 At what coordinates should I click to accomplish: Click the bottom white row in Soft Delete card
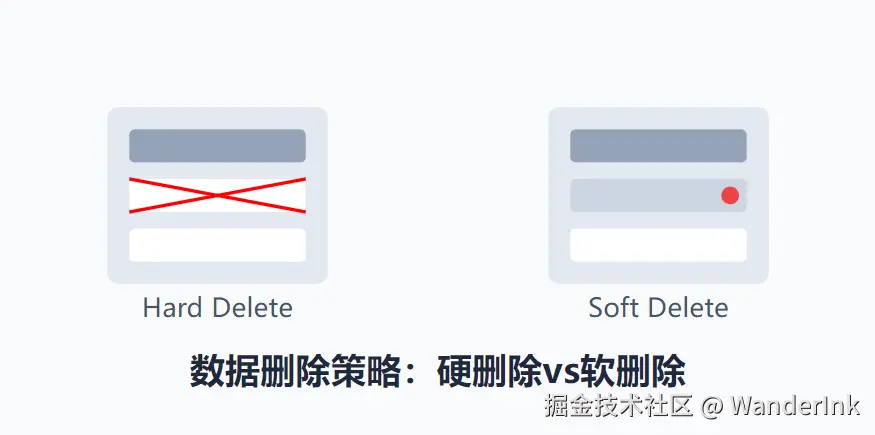point(658,245)
